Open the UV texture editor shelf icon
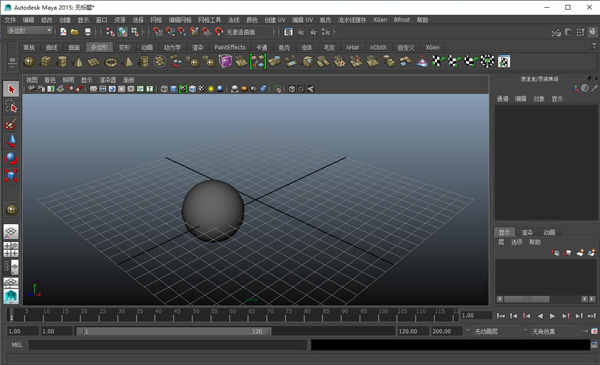 [504, 61]
